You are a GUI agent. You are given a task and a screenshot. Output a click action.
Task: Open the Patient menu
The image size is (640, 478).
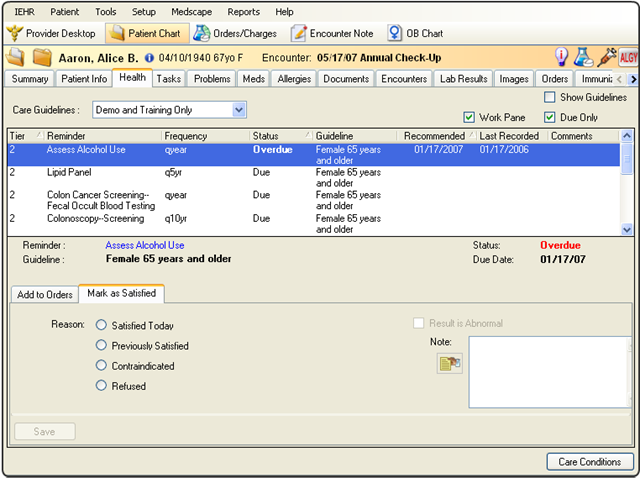(x=64, y=12)
